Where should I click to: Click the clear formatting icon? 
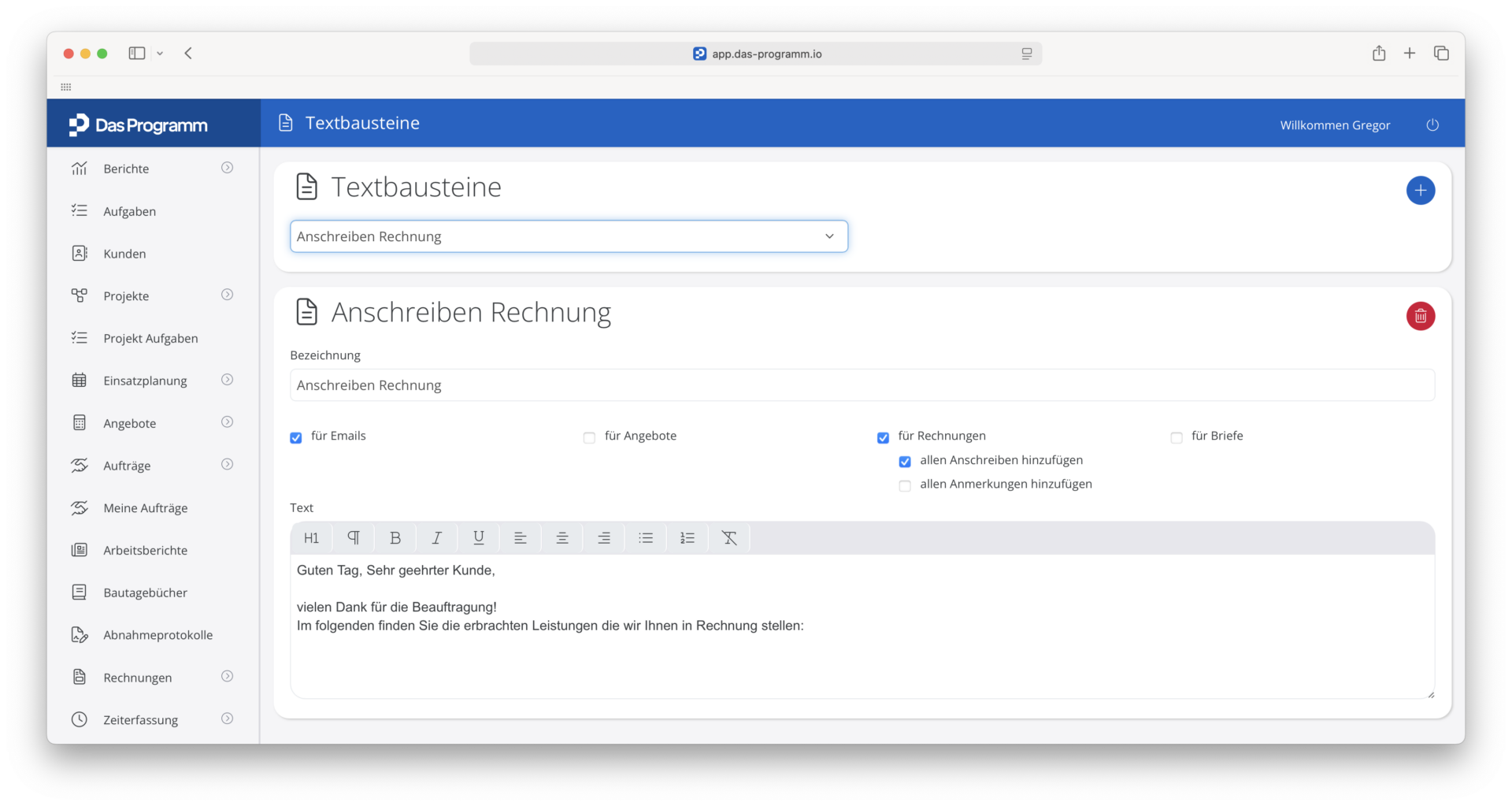[x=729, y=538]
